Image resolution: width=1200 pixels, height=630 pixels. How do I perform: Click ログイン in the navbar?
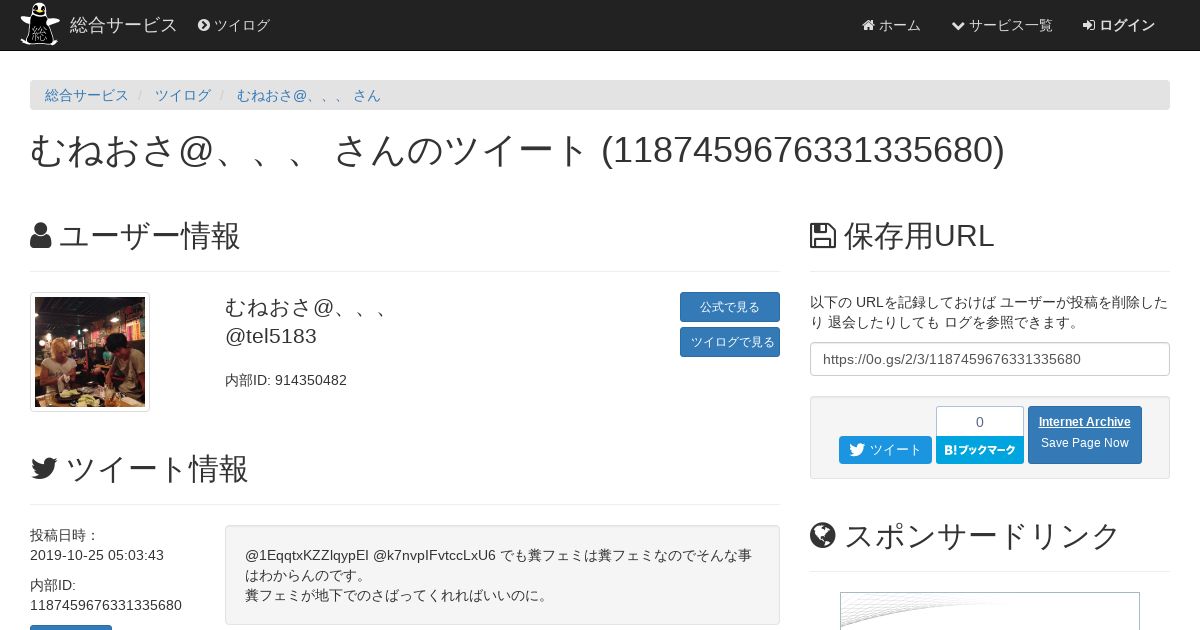point(1119,25)
